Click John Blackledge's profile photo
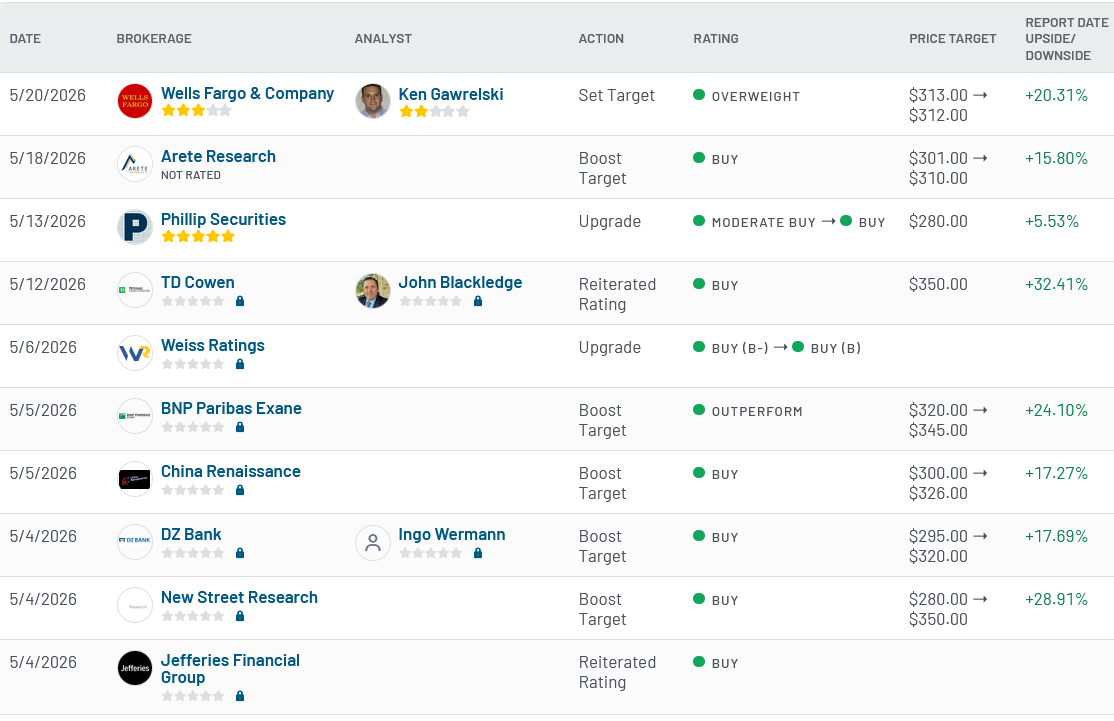 [x=373, y=291]
